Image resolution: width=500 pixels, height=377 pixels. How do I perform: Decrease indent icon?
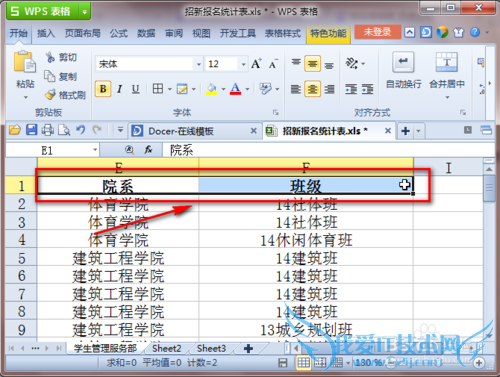pyautogui.click(x=351, y=89)
